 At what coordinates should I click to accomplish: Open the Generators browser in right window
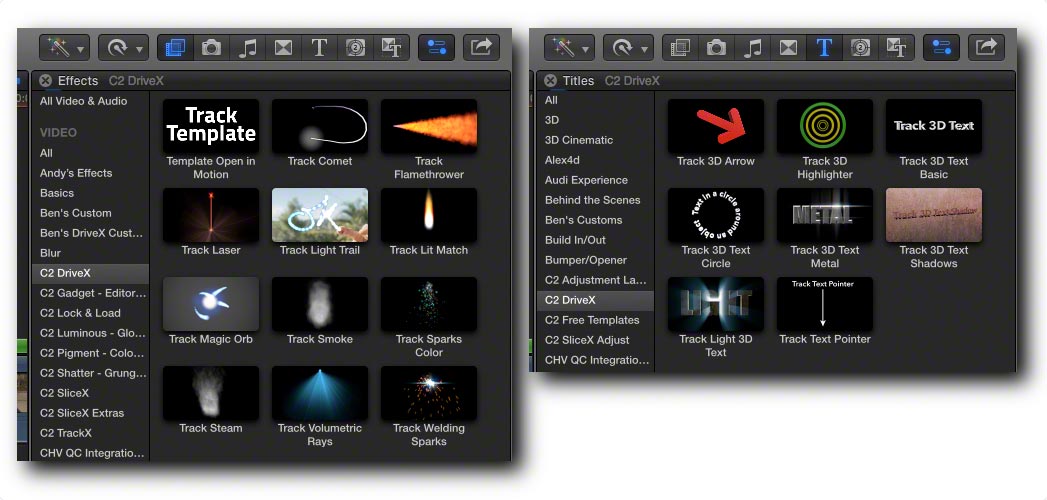[861, 47]
